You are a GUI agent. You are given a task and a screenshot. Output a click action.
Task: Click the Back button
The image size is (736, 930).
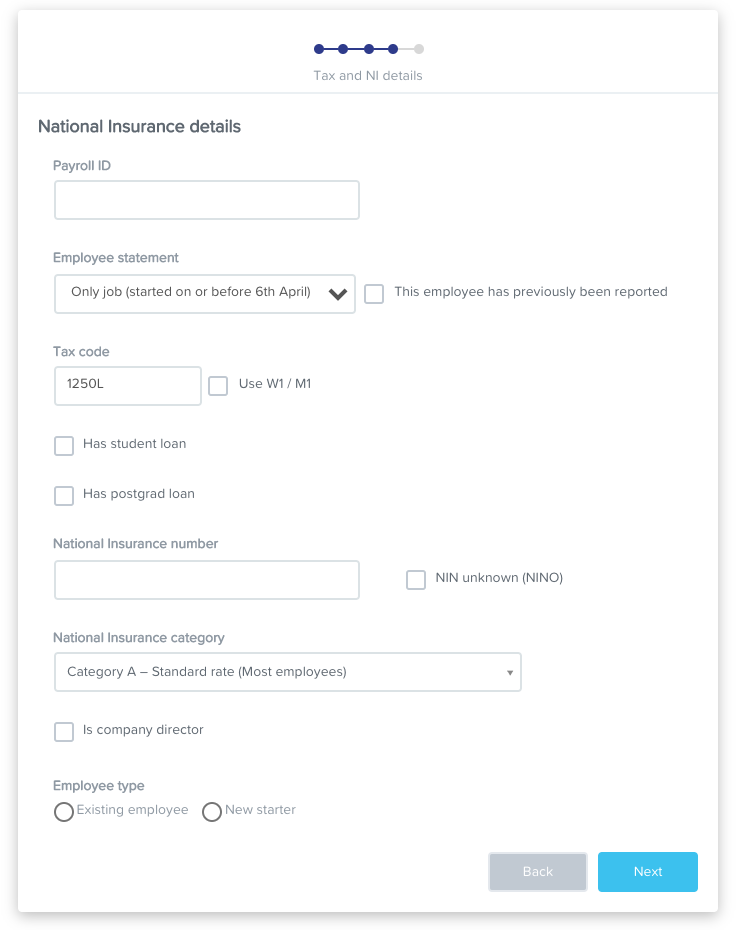538,872
